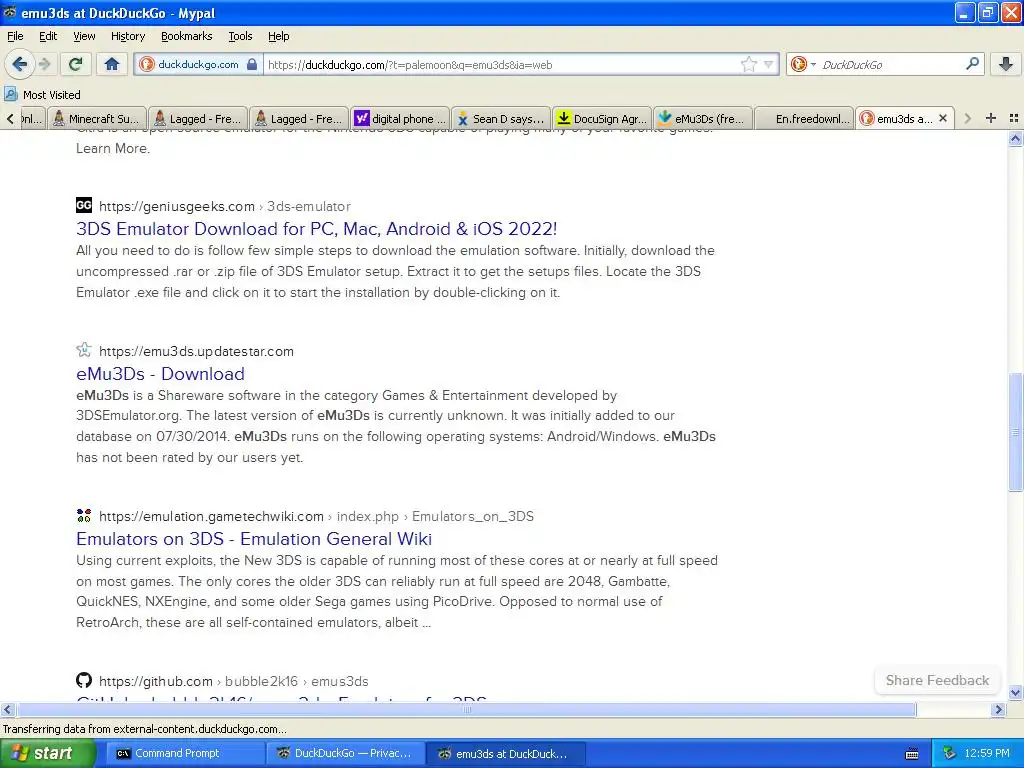Click the emu3ds at DuckDuck... taskbar button
The height and width of the screenshot is (768, 1024).
505,753
